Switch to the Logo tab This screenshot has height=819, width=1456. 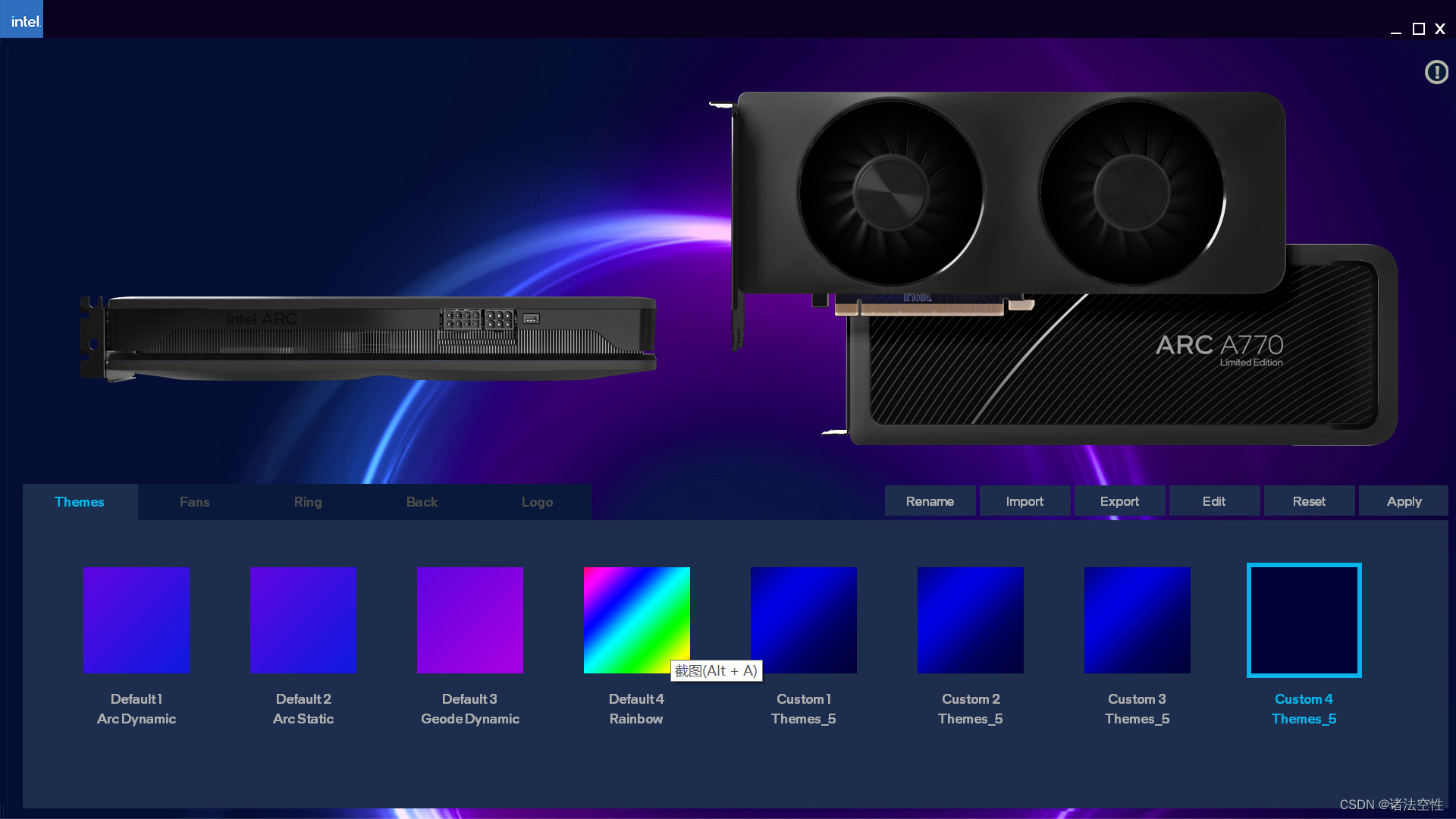(537, 502)
